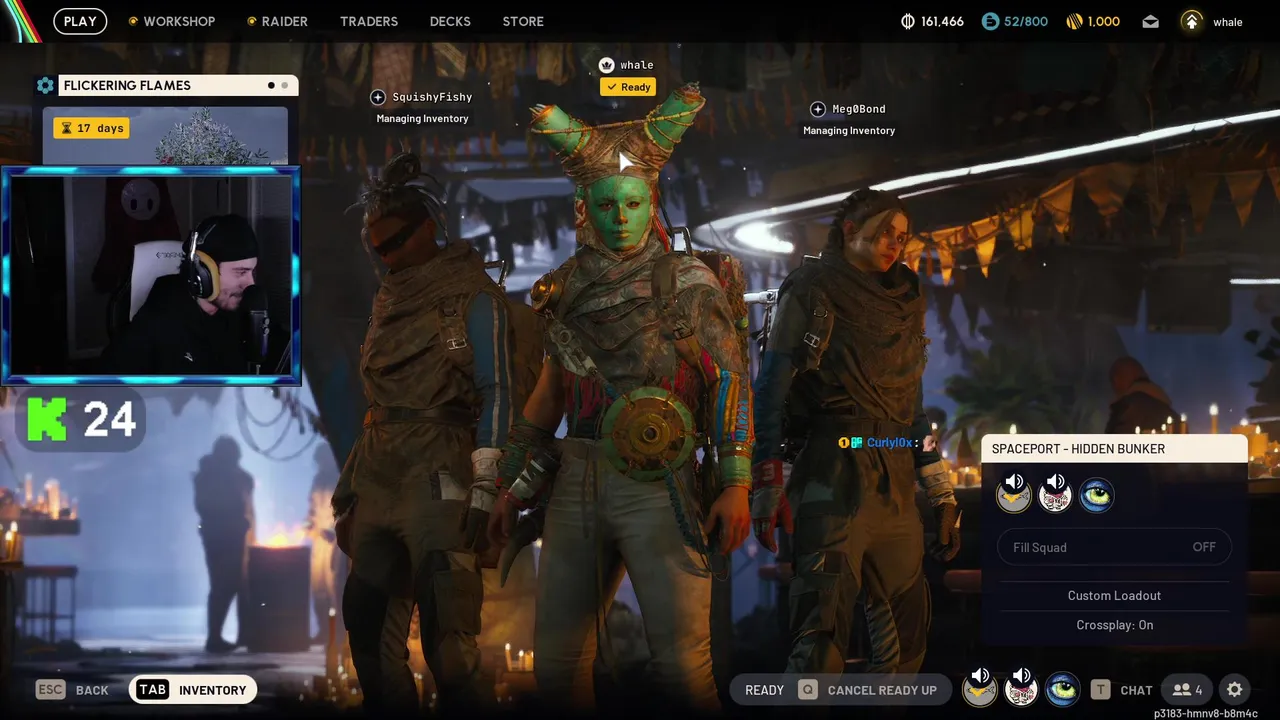Open the CHAT panel
Screen dimensions: 1280x720
point(1136,690)
